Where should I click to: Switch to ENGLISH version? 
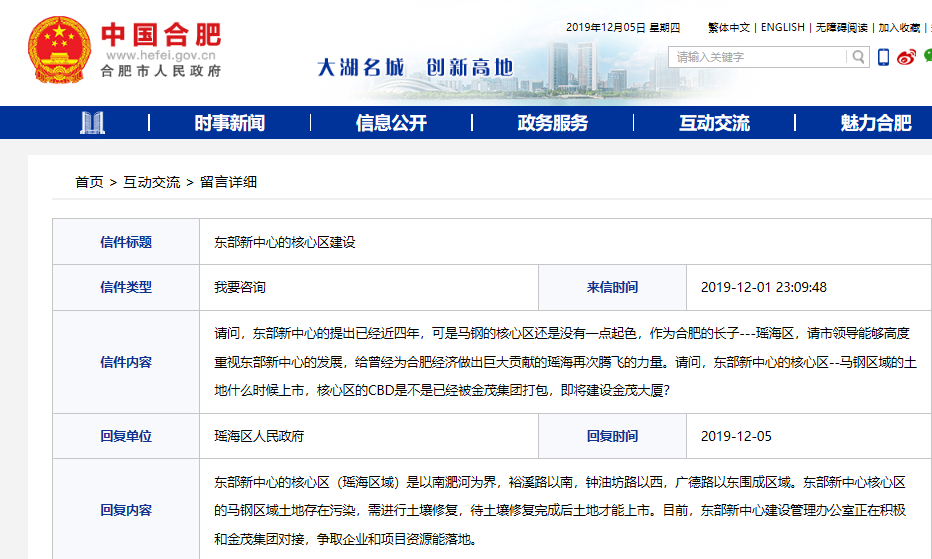click(783, 27)
